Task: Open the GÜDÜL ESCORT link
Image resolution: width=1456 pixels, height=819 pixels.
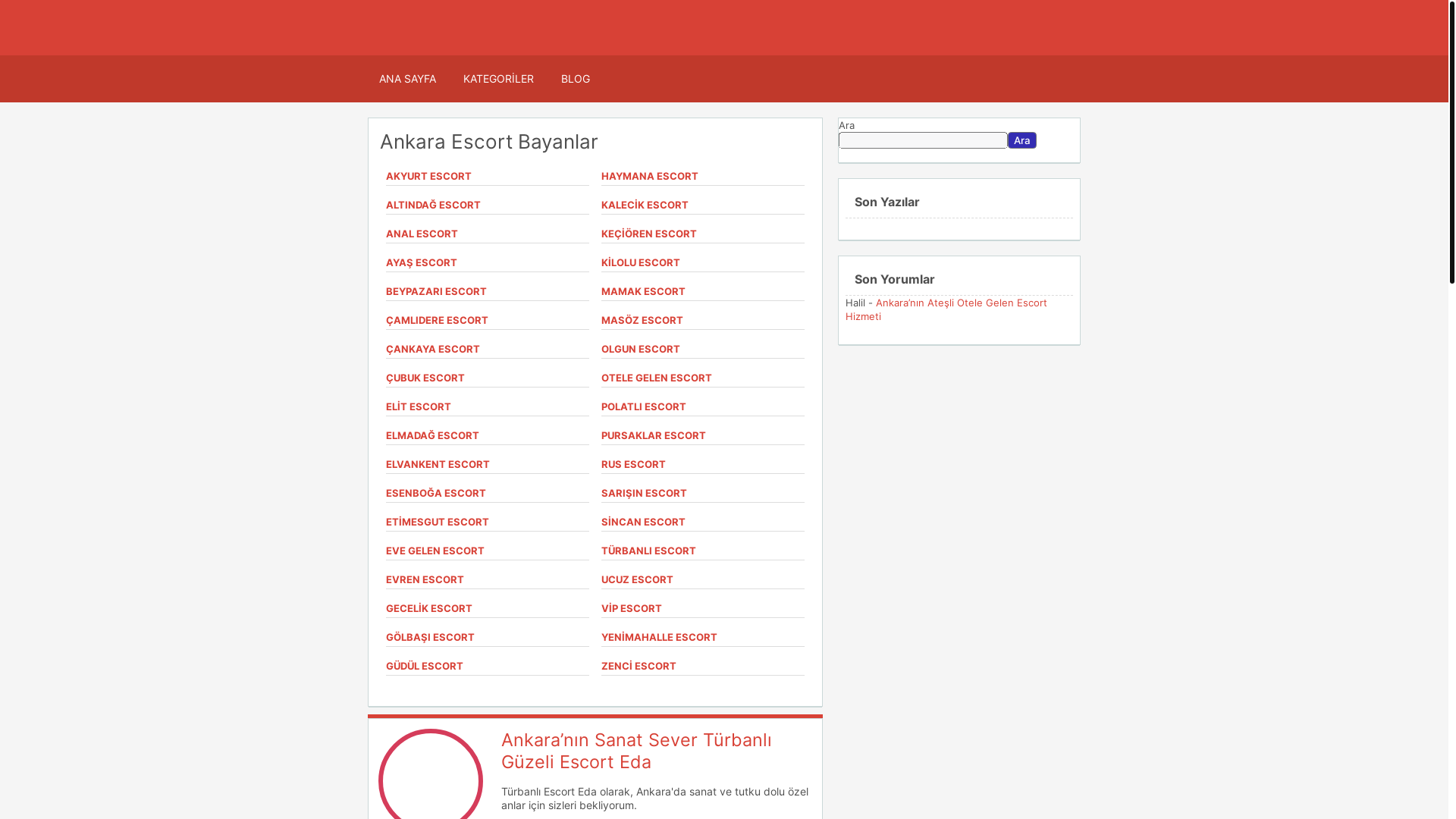Action: pyautogui.click(x=425, y=666)
